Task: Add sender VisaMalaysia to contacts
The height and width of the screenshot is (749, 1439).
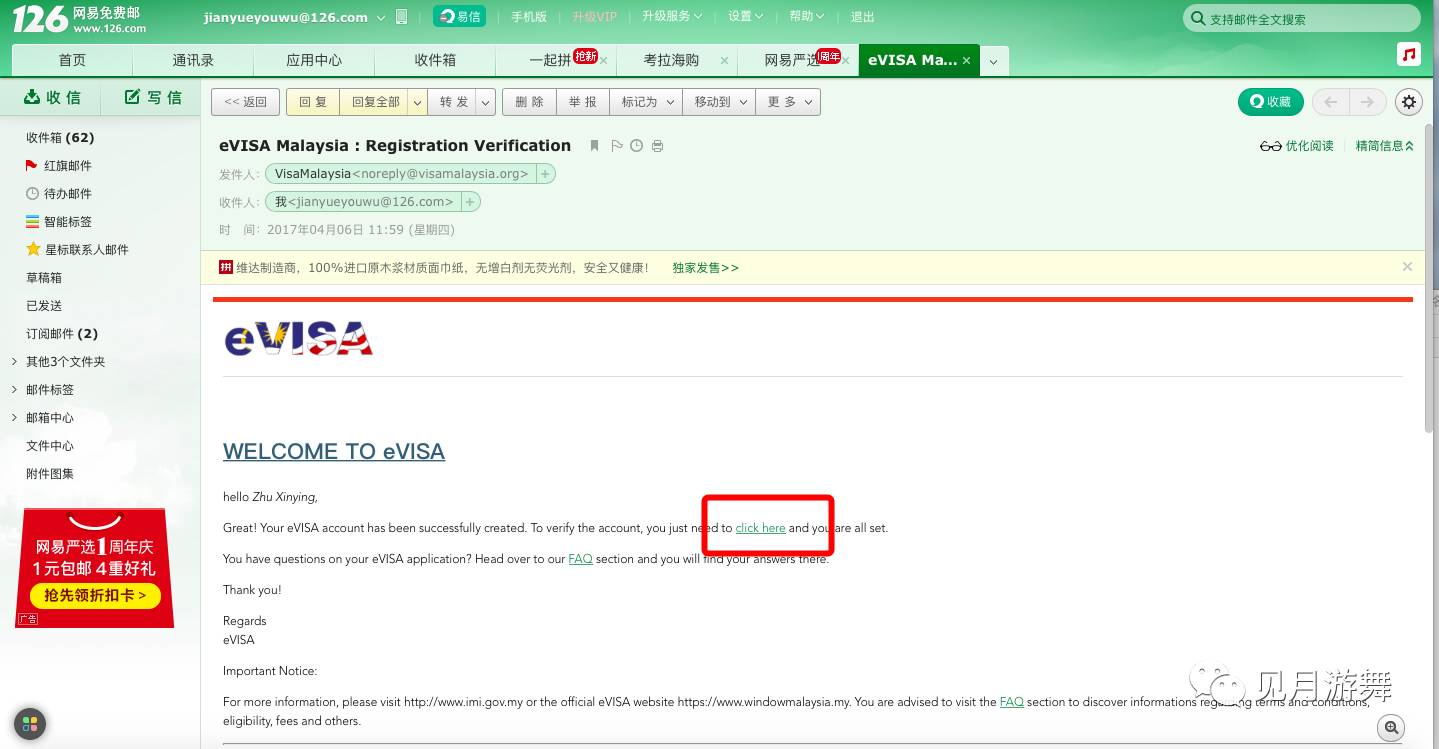Action: point(545,174)
